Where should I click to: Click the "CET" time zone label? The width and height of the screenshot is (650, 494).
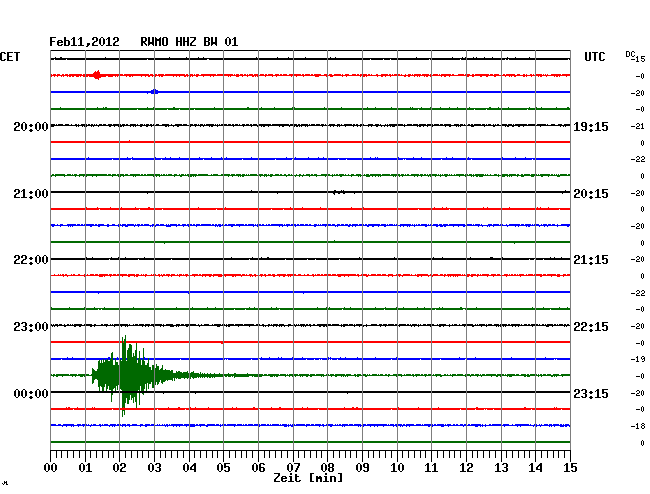pos(10,57)
